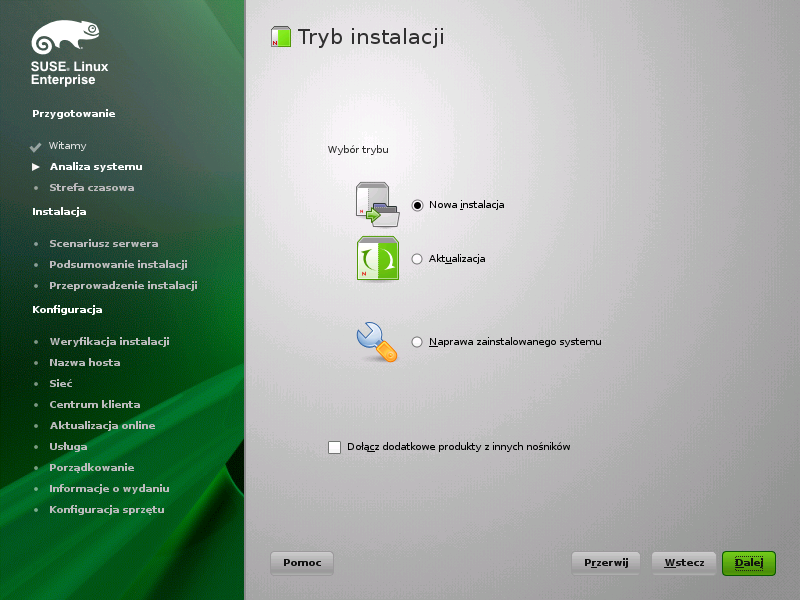
Task: Click the Sieć step in sidebar
Action: 61,384
